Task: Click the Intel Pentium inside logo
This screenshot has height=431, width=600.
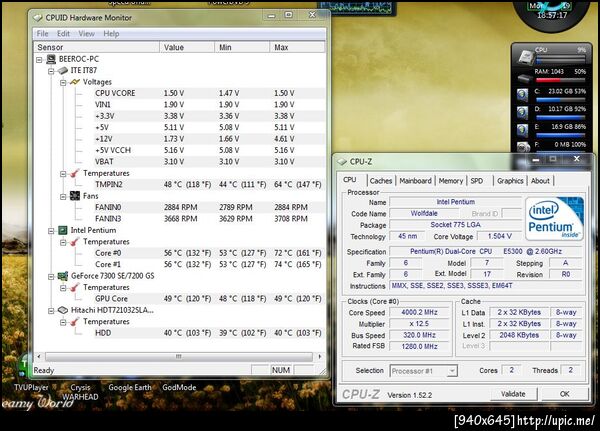Action: [x=554, y=219]
